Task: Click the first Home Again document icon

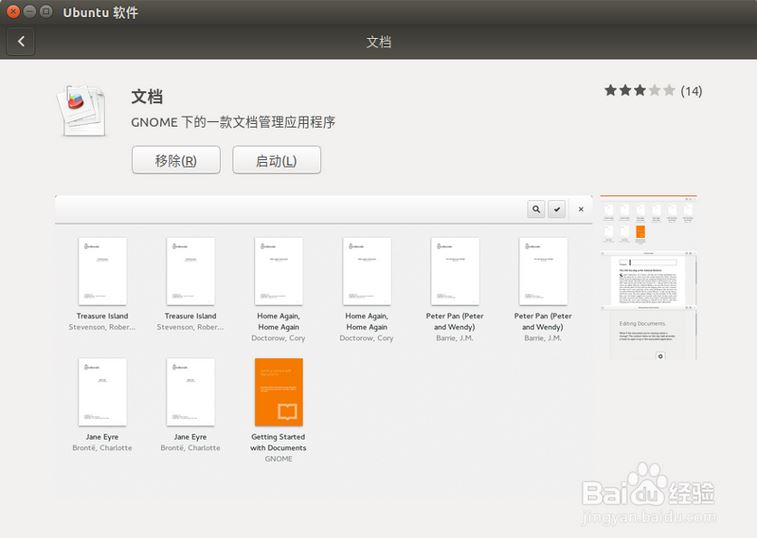Action: [279, 271]
